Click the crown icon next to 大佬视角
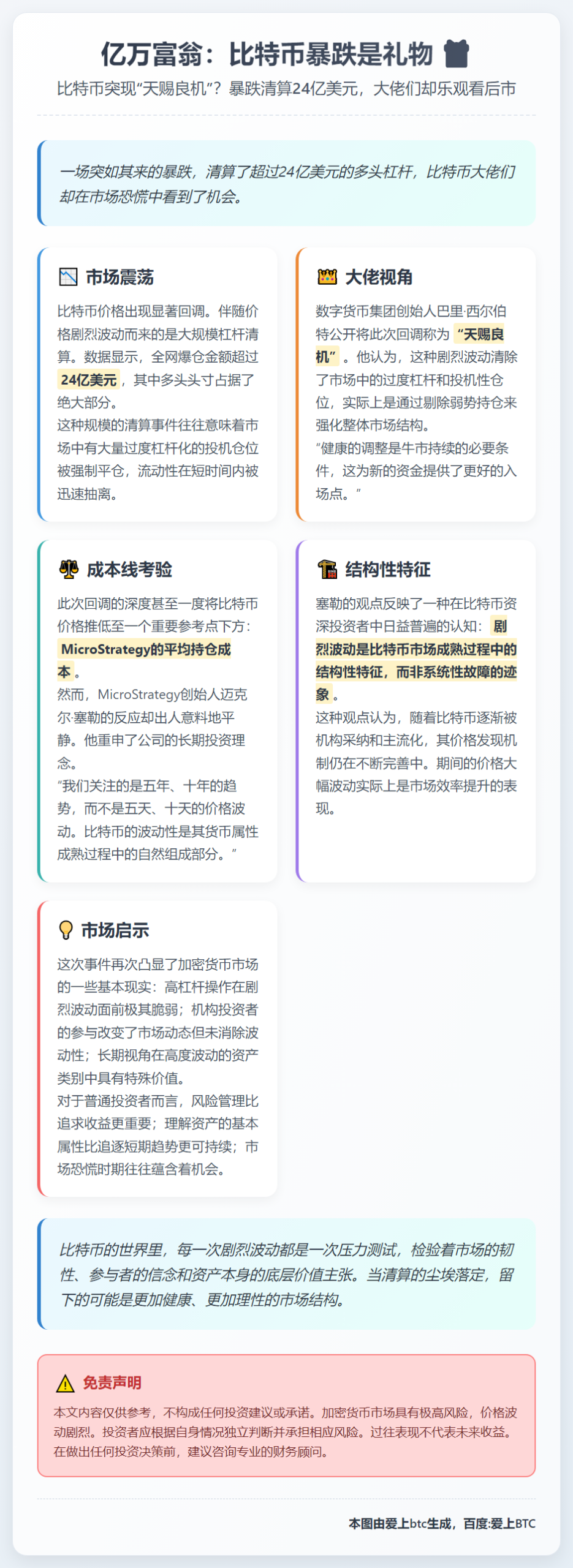 tap(327, 277)
